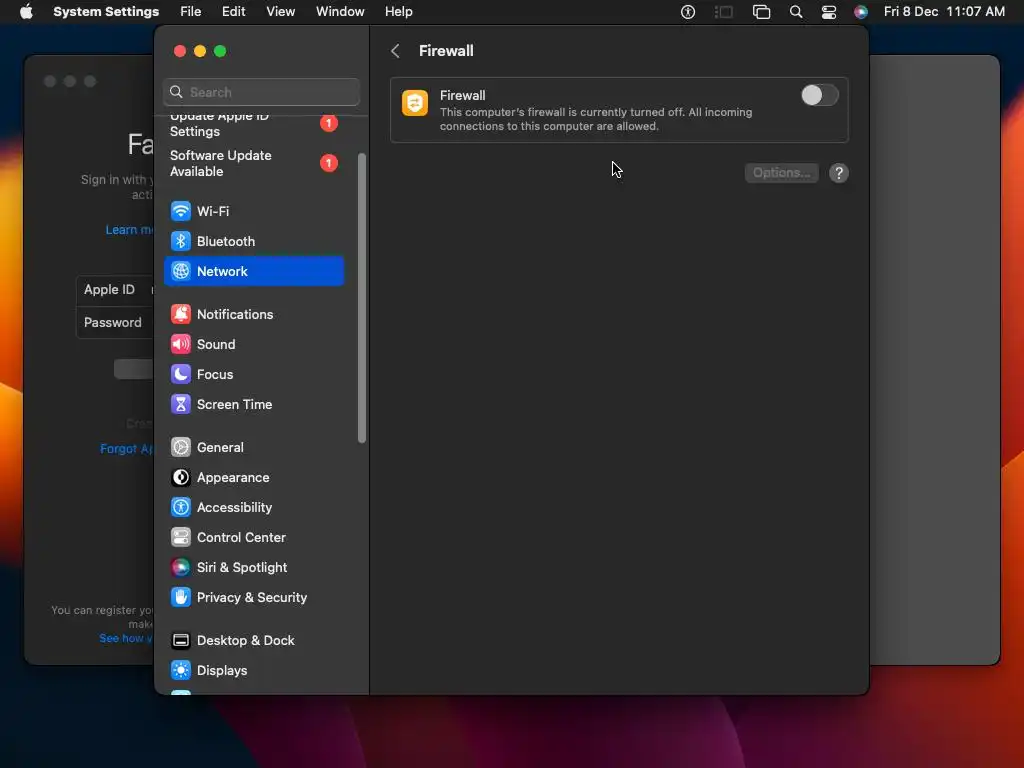Select the Screen Time label in the sidebar
This screenshot has width=1024, height=768.
(234, 404)
